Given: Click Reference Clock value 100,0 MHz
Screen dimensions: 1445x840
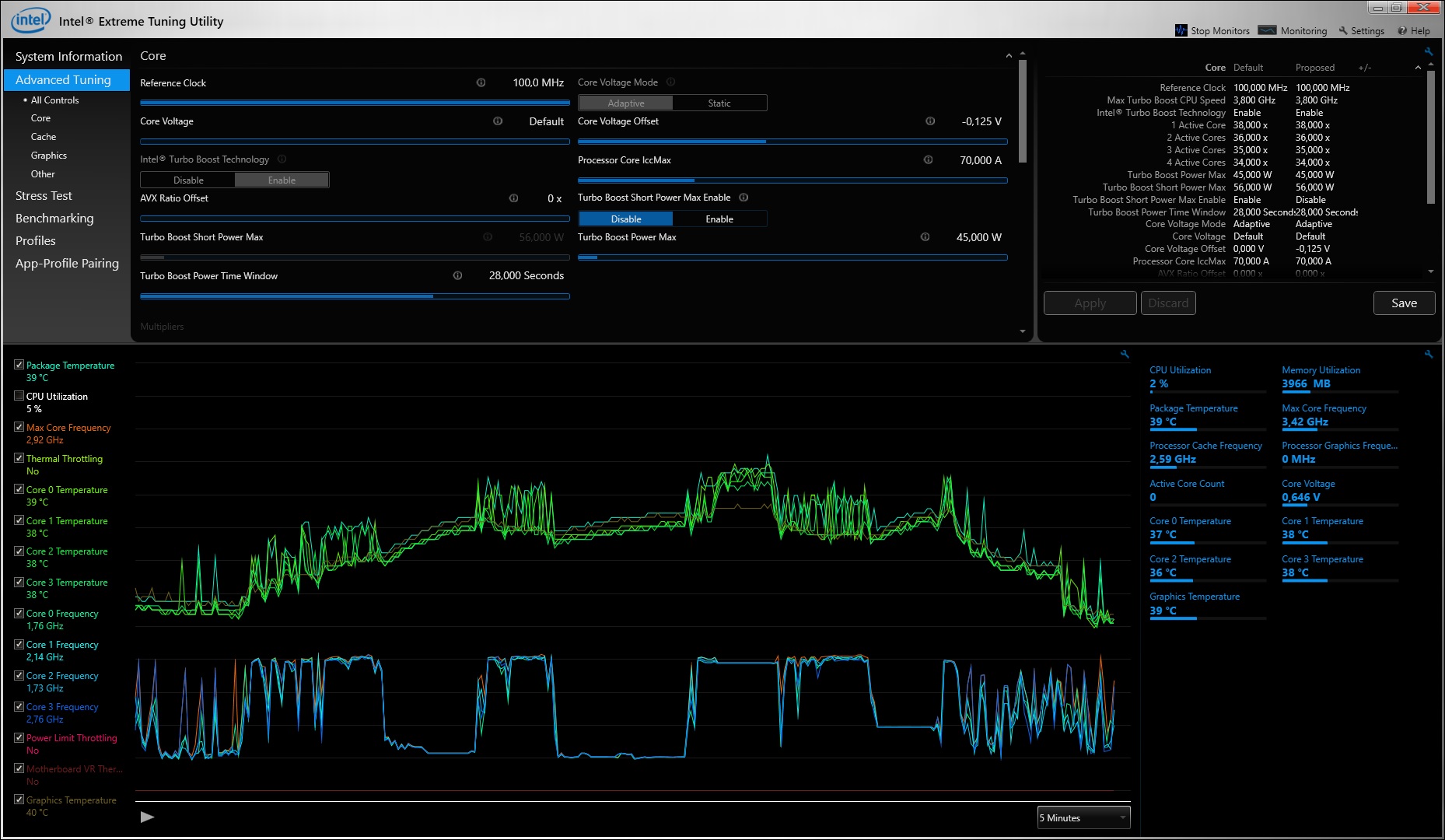Looking at the screenshot, I should 538,82.
